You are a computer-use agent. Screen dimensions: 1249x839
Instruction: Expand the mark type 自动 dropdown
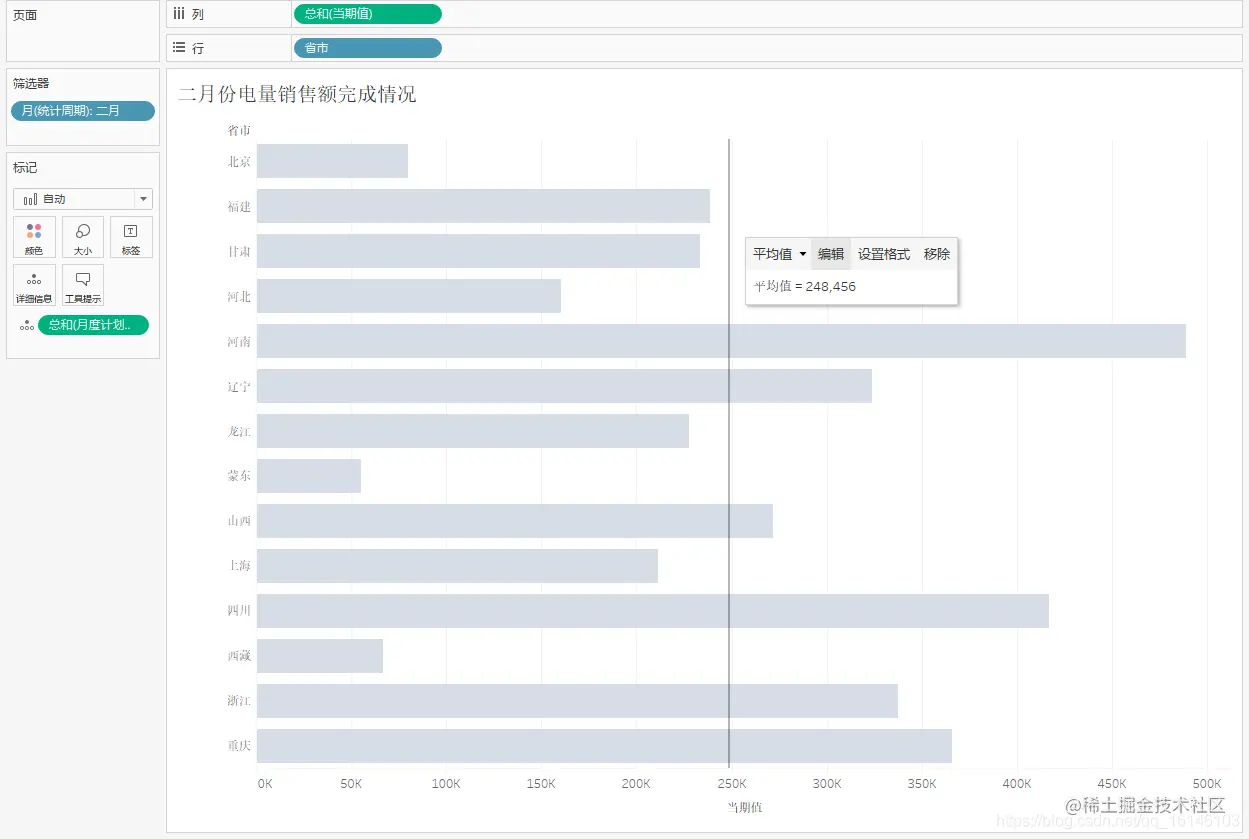click(x=144, y=199)
